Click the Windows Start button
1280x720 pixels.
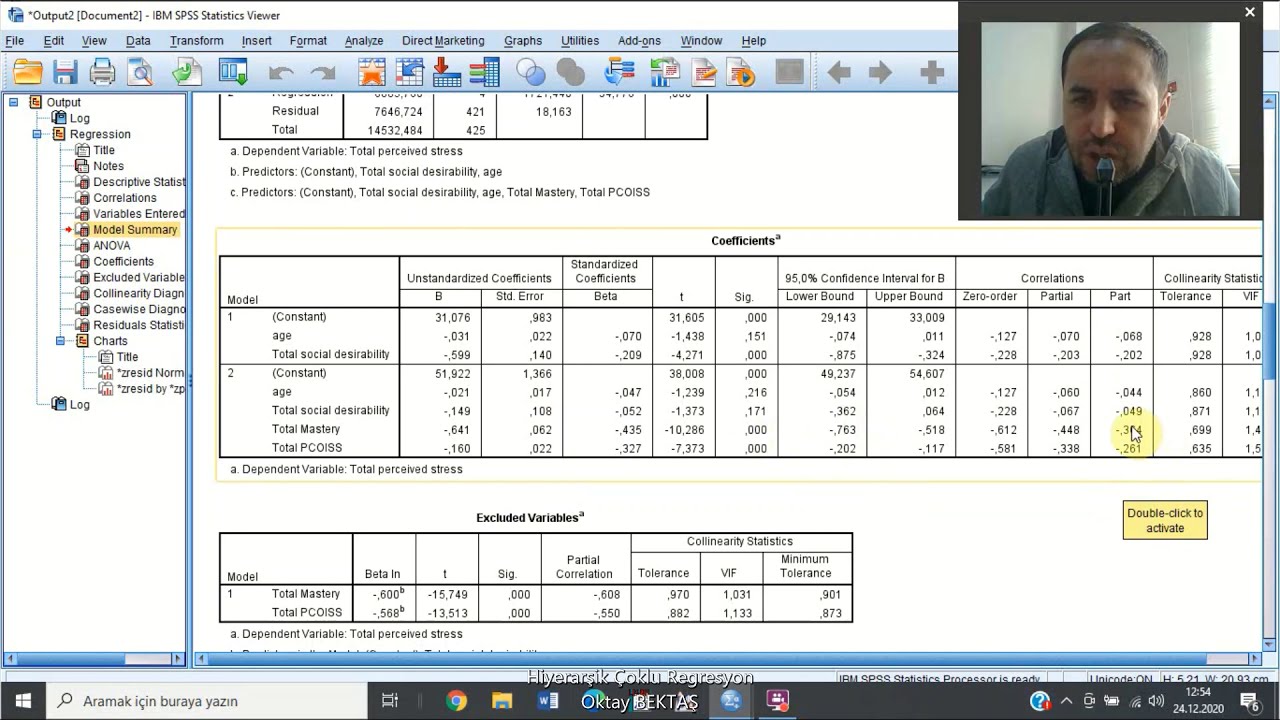pyautogui.click(x=23, y=700)
